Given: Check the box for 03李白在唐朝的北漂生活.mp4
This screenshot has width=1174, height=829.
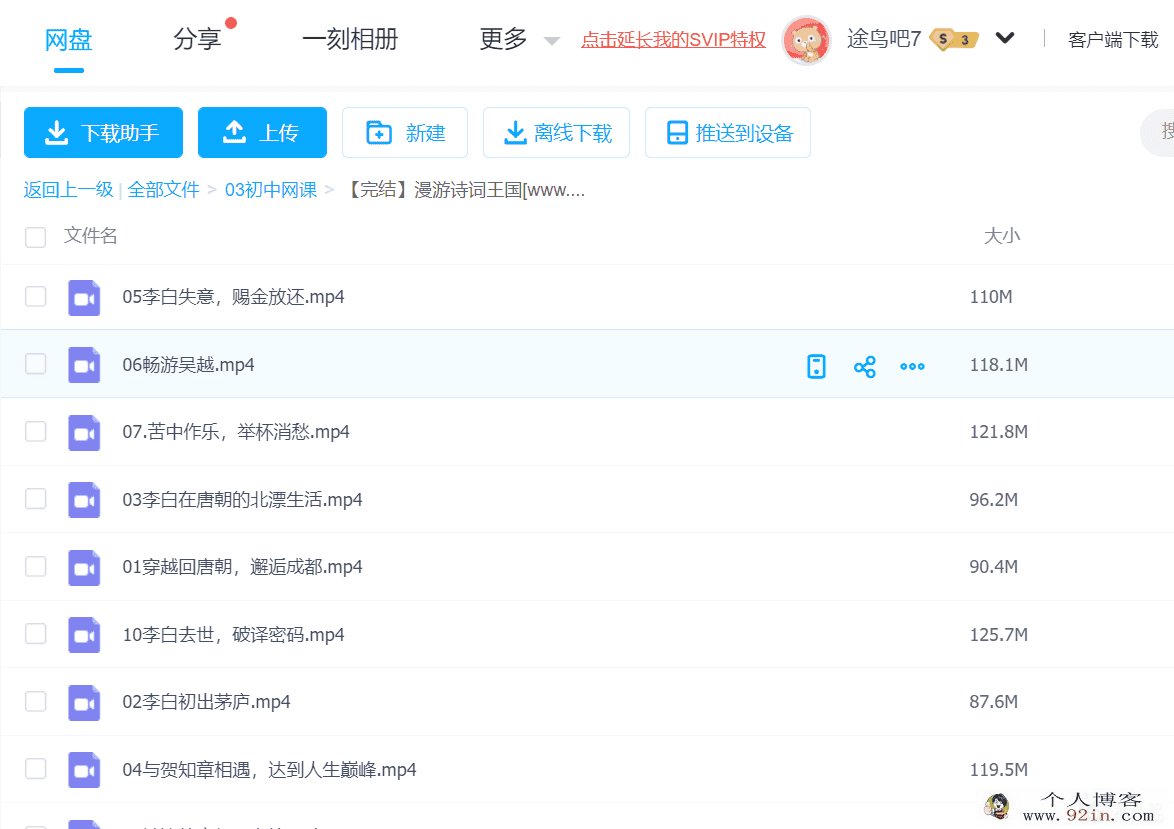Looking at the screenshot, I should pos(35,499).
